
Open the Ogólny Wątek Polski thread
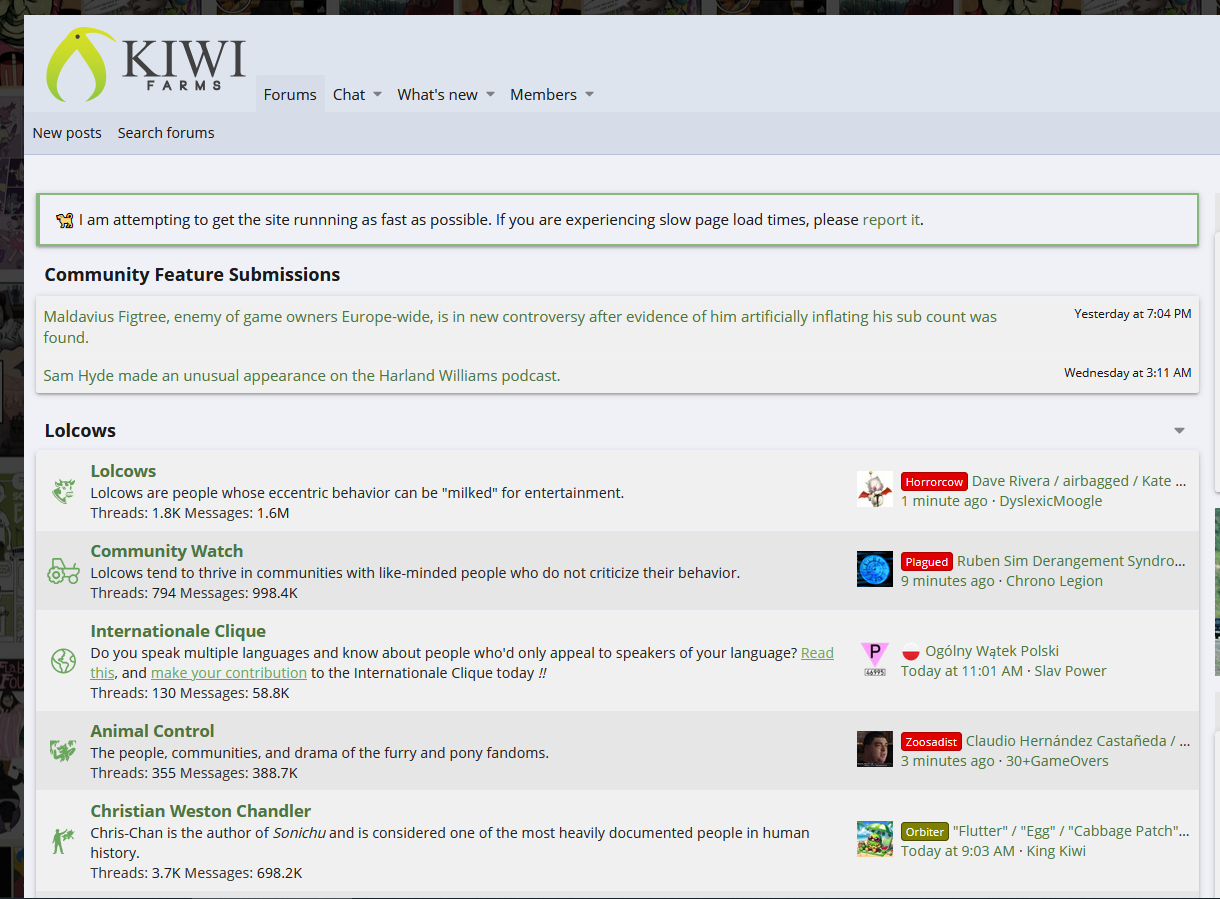click(x=992, y=651)
